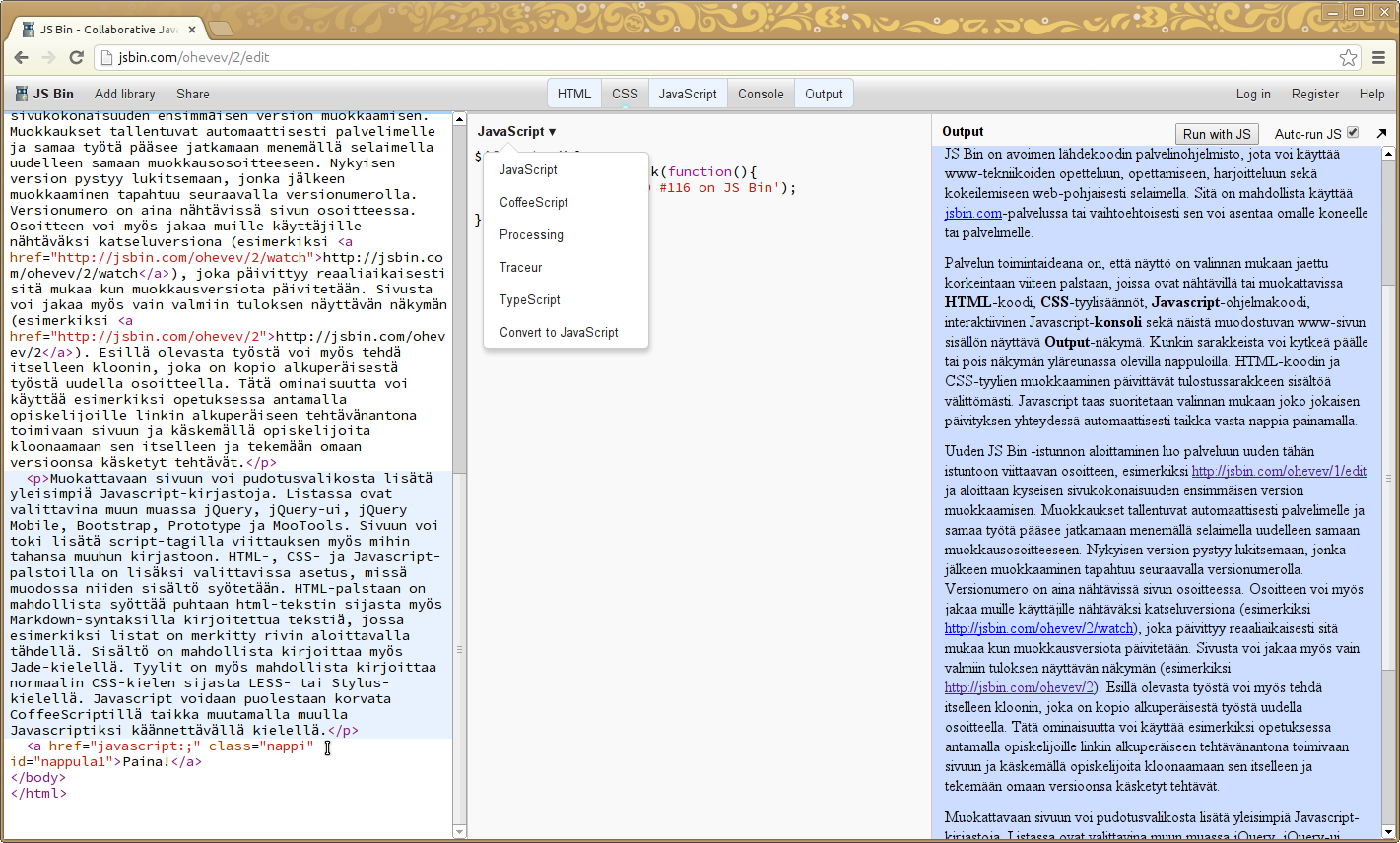Toggle the HTML panel
Screen dimensions: 1400x843
[x=574, y=94]
